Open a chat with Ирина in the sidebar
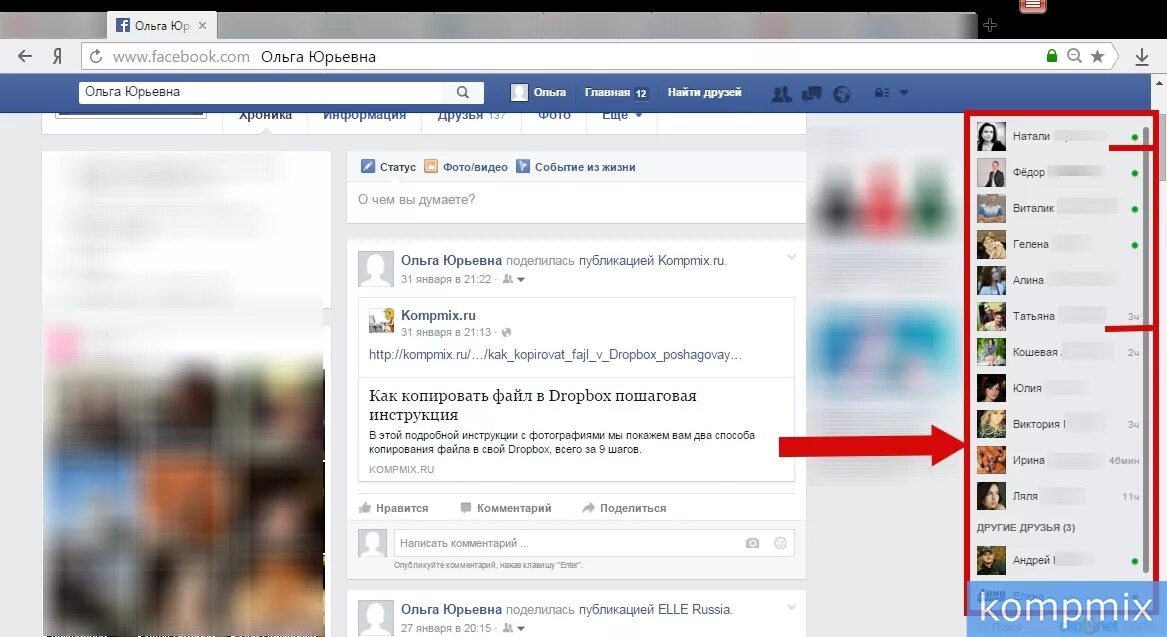 coord(1058,461)
